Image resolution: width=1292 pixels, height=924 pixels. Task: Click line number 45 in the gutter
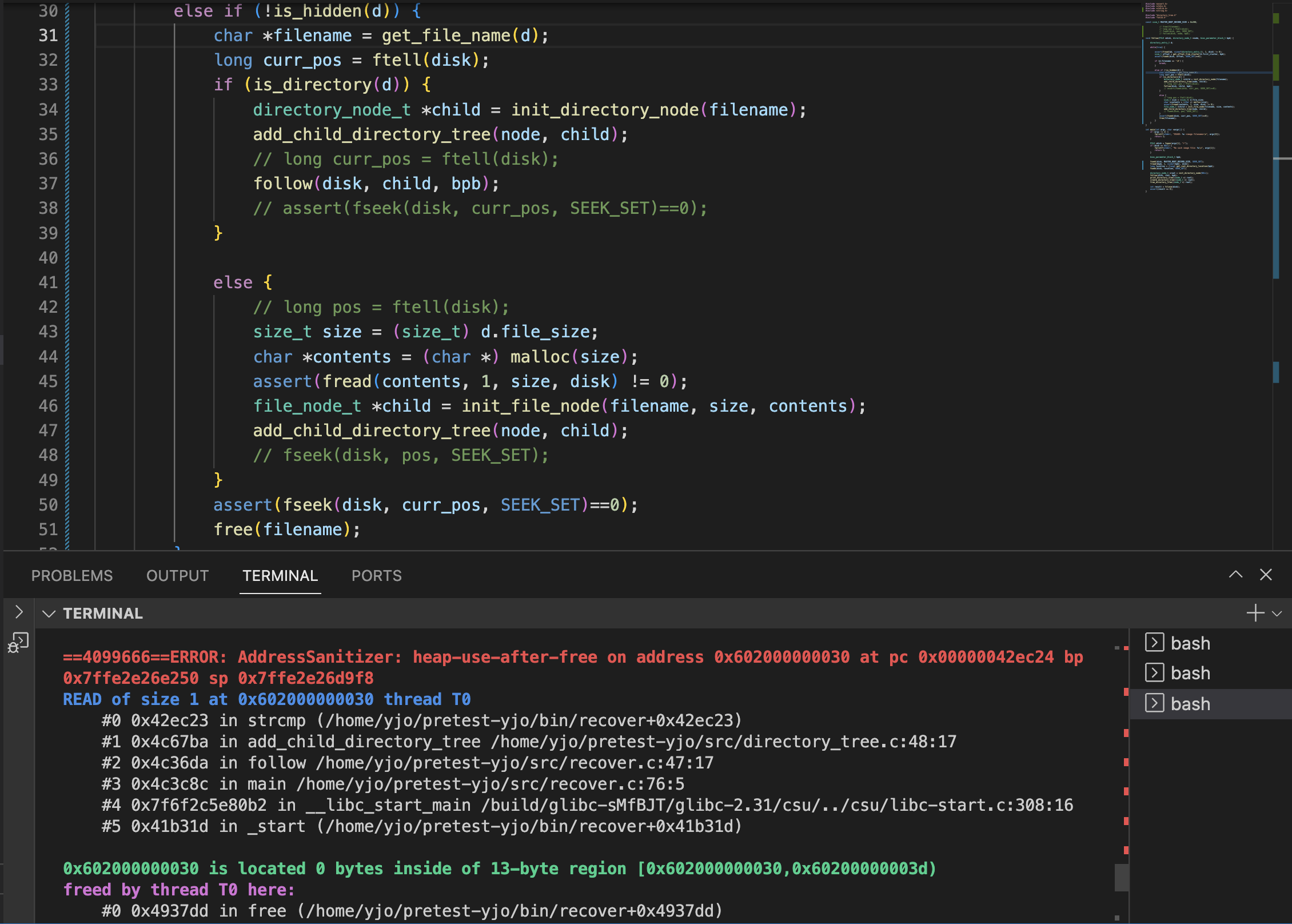(x=49, y=381)
